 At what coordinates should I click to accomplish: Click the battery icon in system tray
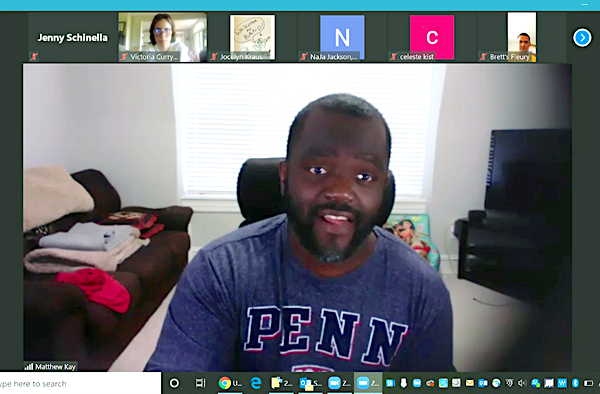tap(588, 383)
